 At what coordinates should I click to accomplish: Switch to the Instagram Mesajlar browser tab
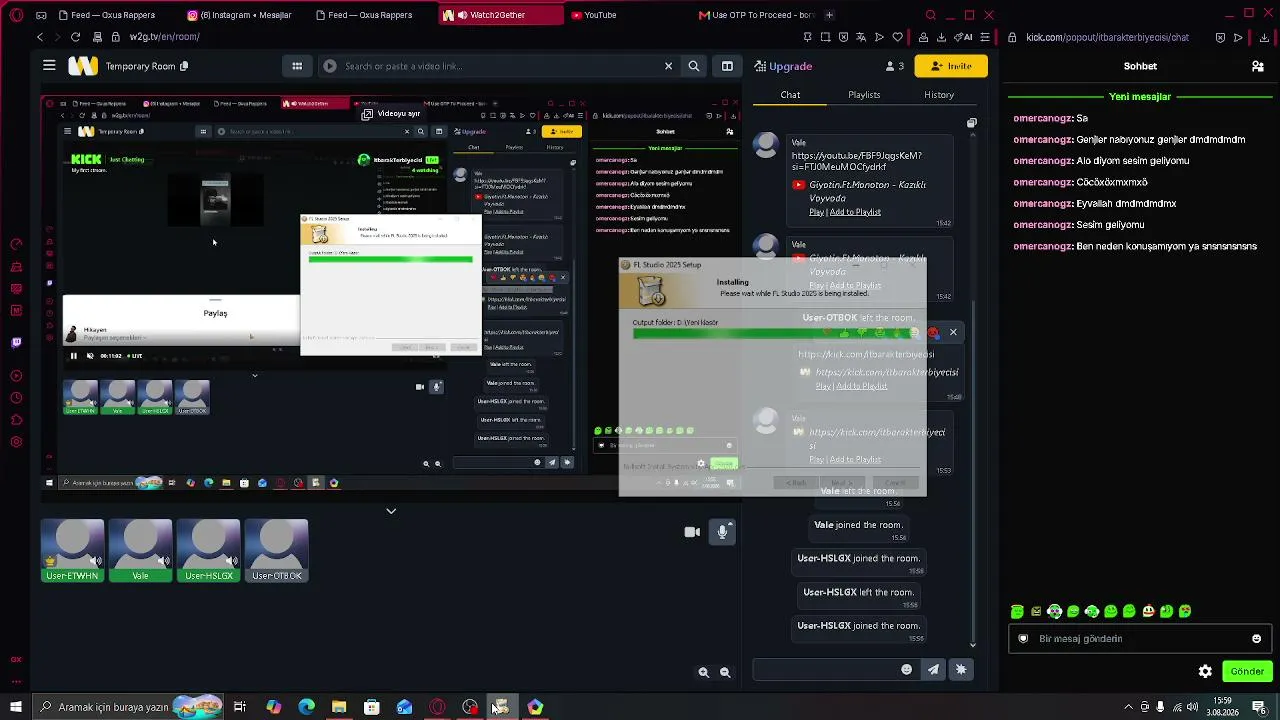(x=240, y=15)
